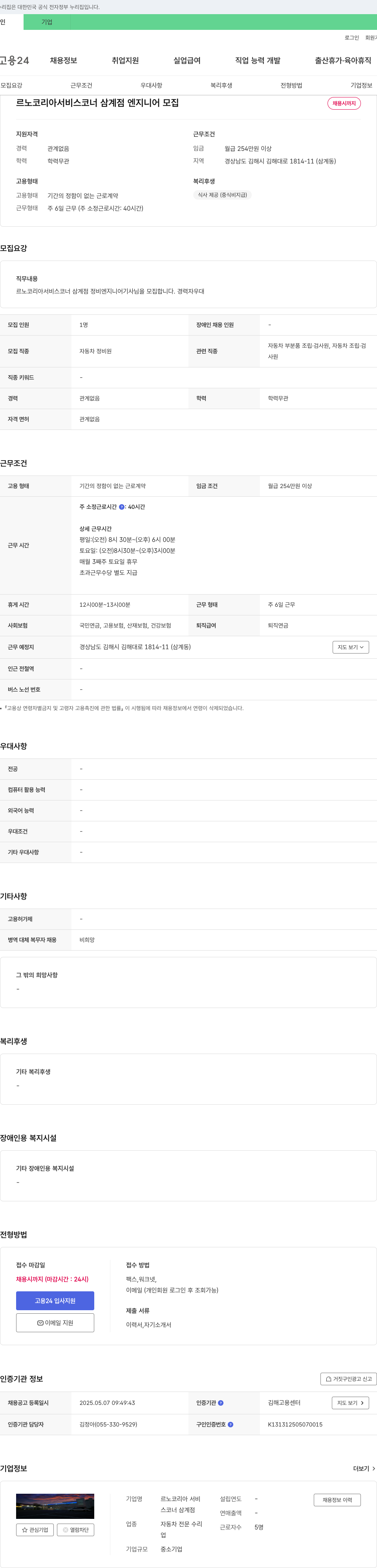Click the 채용시까지 (마감시간 : 24시) deadline text
The height and width of the screenshot is (1568, 377).
tap(52, 1280)
